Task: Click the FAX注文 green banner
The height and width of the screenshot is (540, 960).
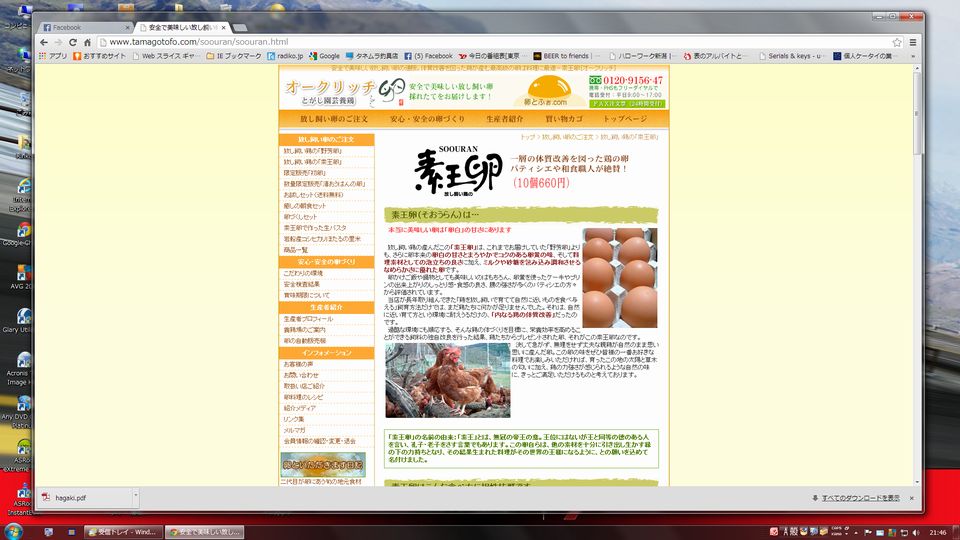Action: (626, 104)
